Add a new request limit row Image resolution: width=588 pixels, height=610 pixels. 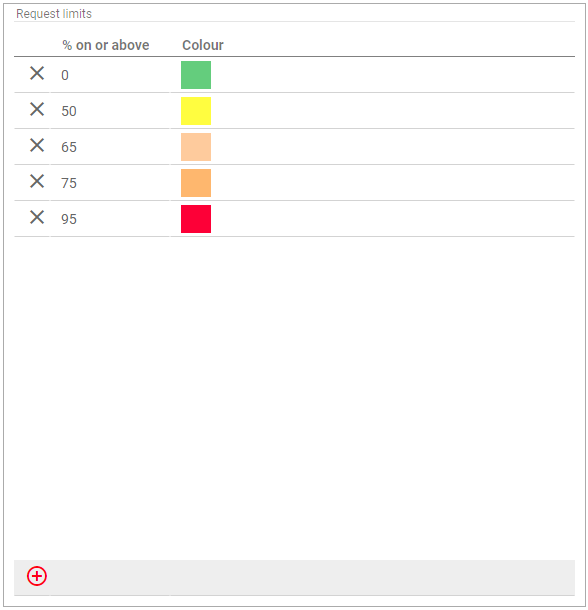pyautogui.click(x=37, y=576)
